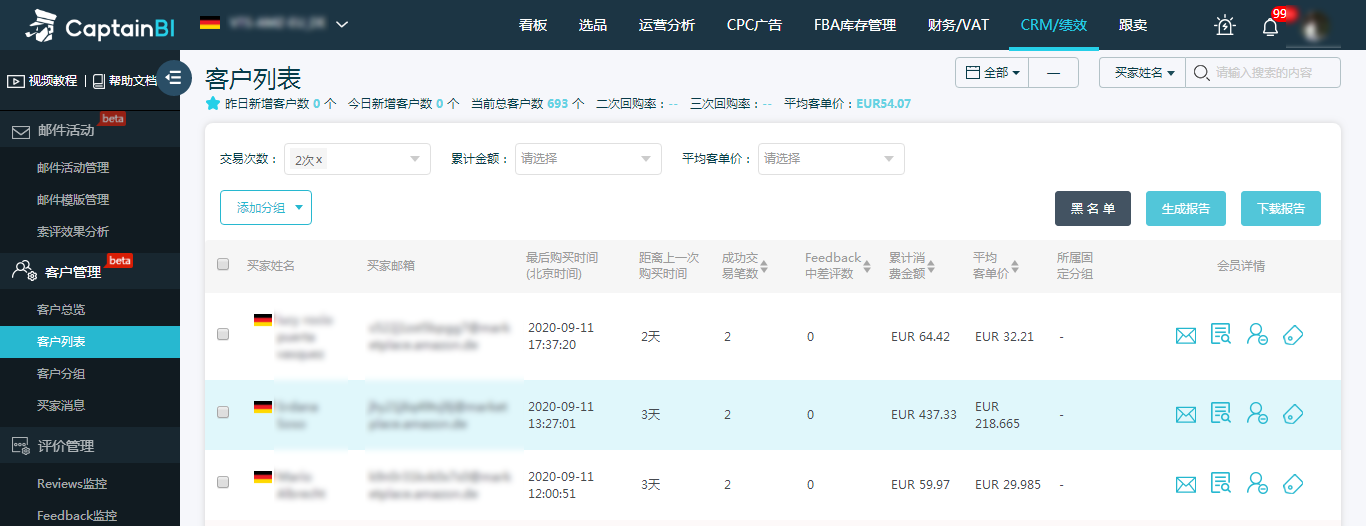Open 客户总览 in sidebar
Screen dimensions: 1366x526
pos(61,310)
